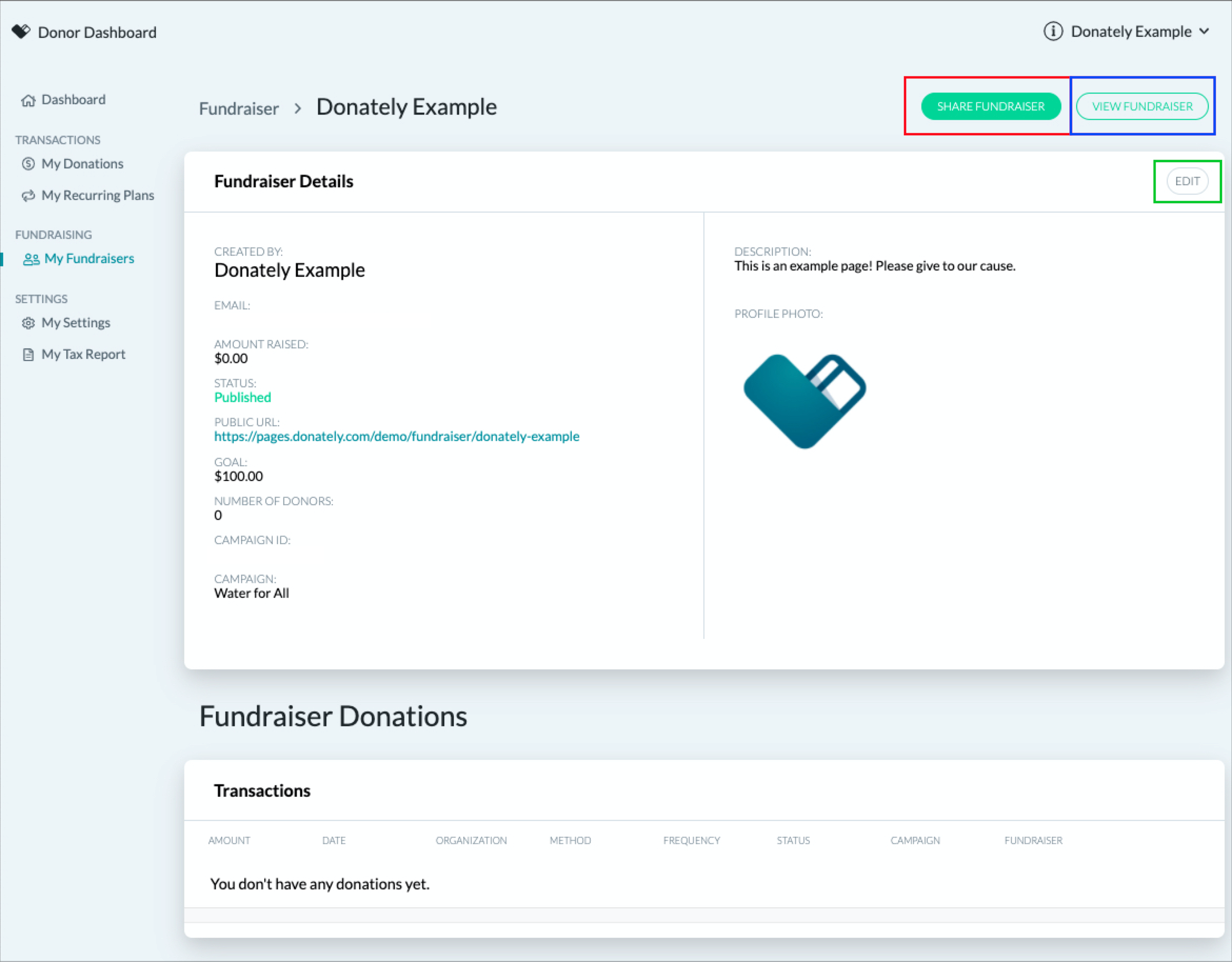
Task: Click the Dashboard home icon
Action: pos(28,101)
